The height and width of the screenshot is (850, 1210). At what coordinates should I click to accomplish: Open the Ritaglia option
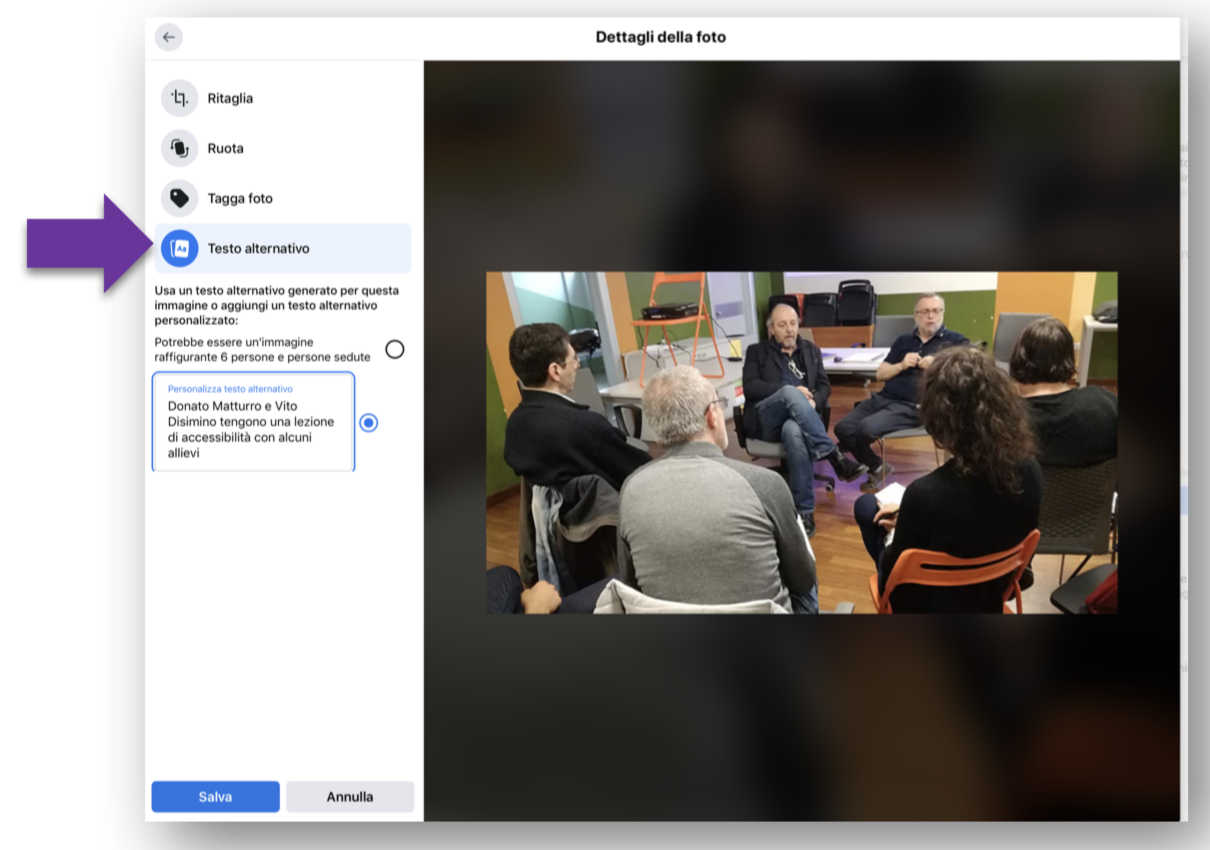[x=282, y=98]
